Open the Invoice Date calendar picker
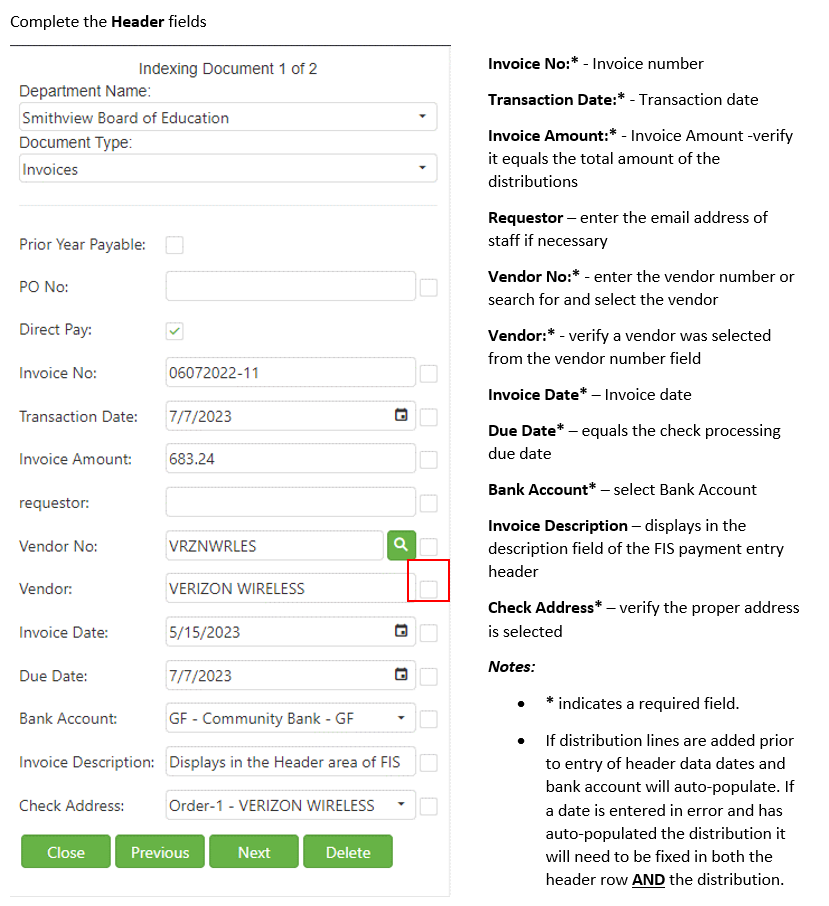The image size is (829, 906). click(x=401, y=632)
